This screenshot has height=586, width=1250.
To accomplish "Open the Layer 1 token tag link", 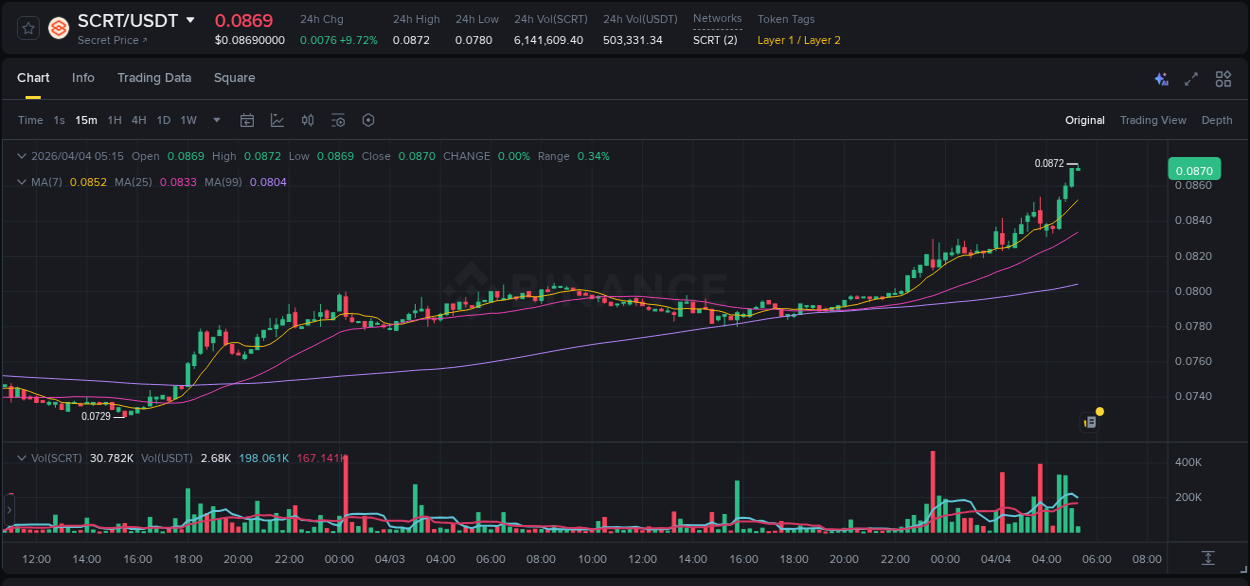I will (775, 40).
